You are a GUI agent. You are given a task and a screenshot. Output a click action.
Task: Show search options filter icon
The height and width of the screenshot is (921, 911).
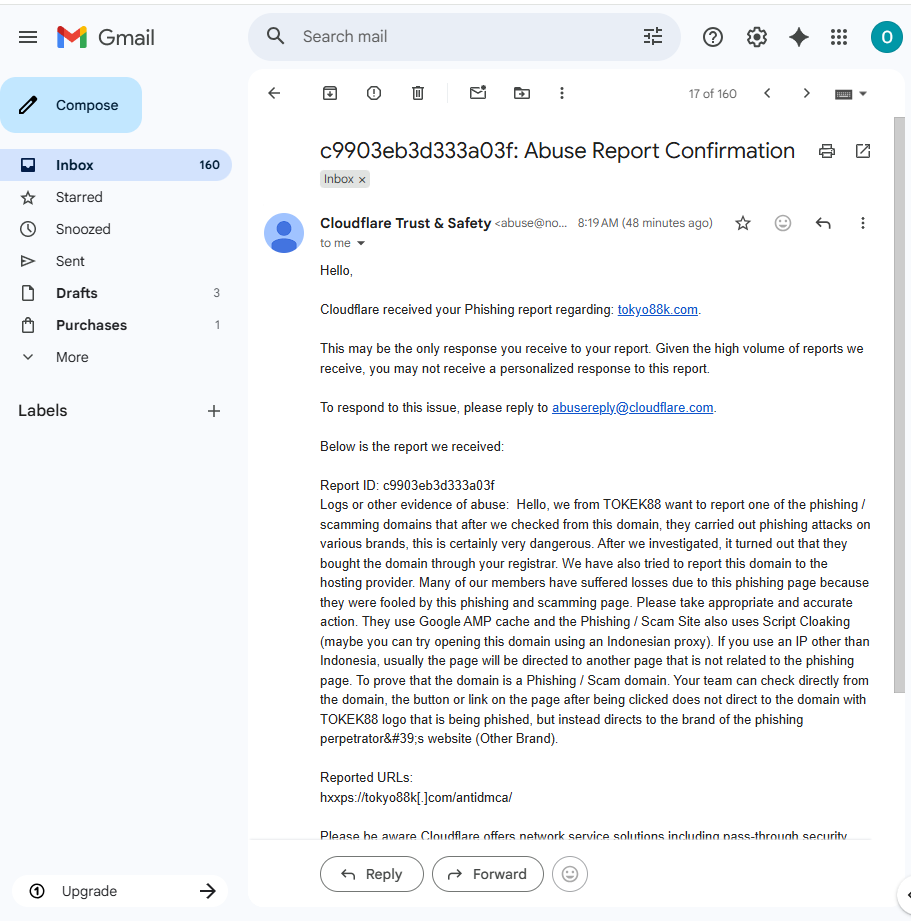coord(653,36)
